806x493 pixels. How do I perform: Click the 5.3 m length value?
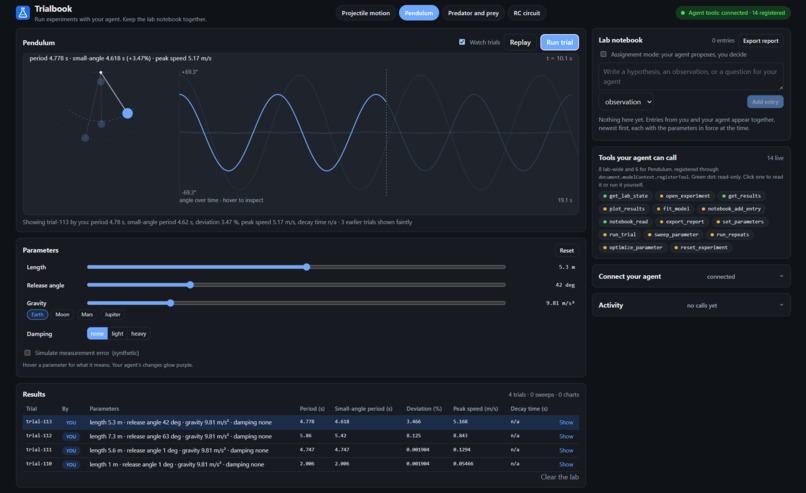566,267
